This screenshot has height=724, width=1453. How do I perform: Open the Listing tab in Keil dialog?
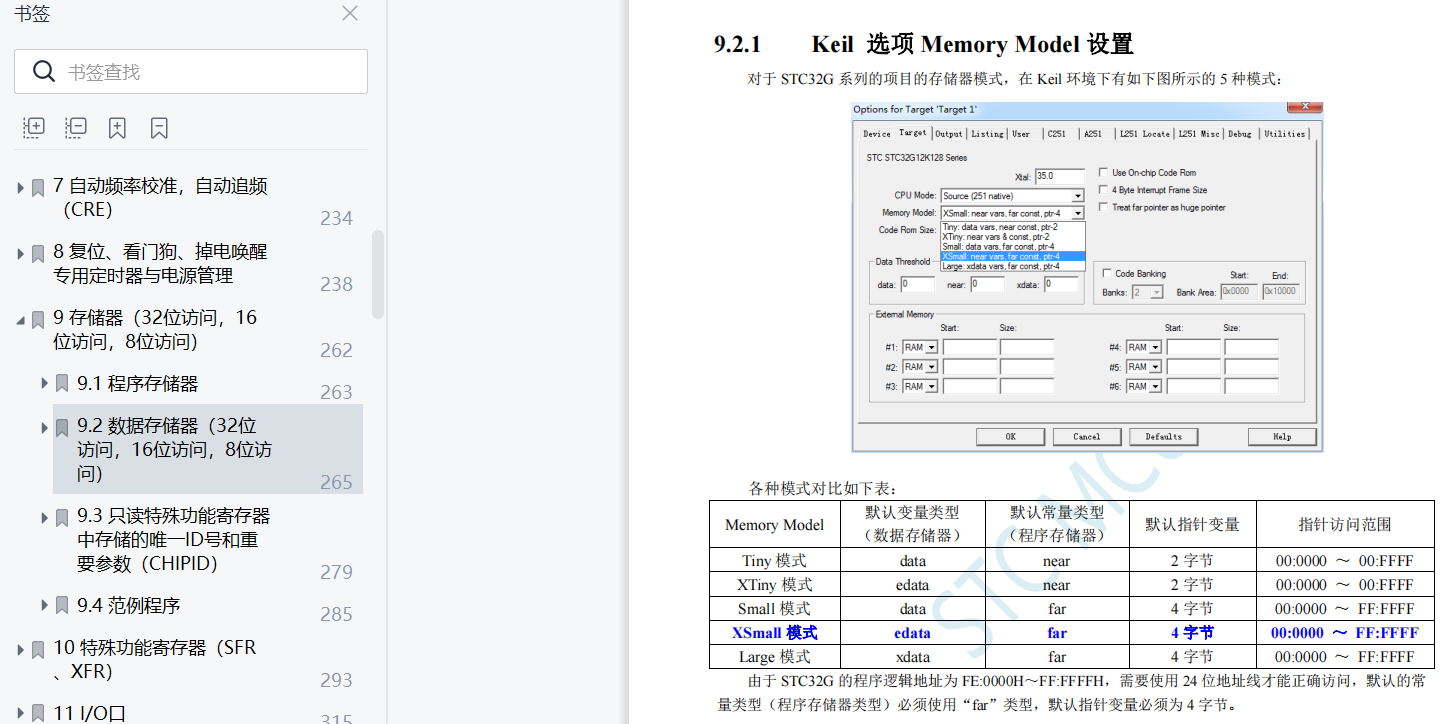pos(987,134)
